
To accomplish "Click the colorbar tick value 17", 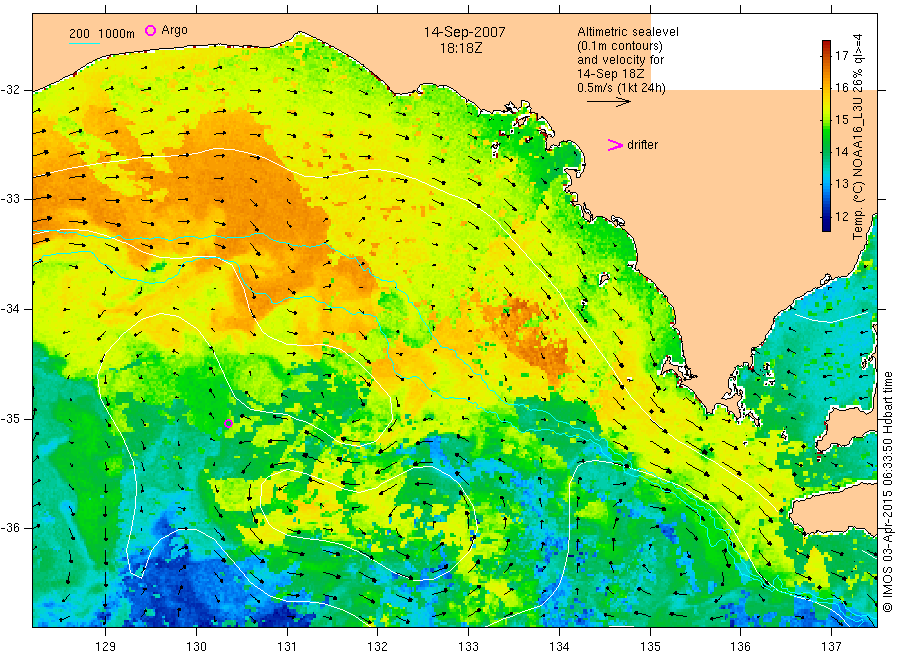I will pos(841,56).
